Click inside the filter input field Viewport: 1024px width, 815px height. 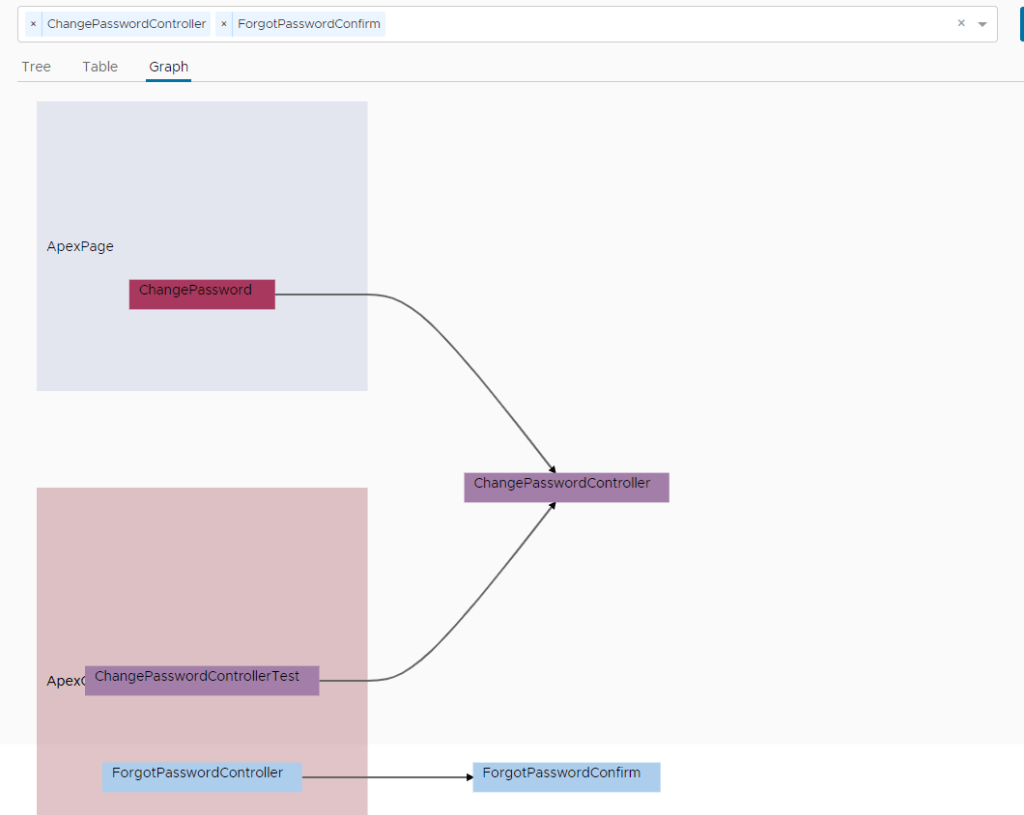600,23
